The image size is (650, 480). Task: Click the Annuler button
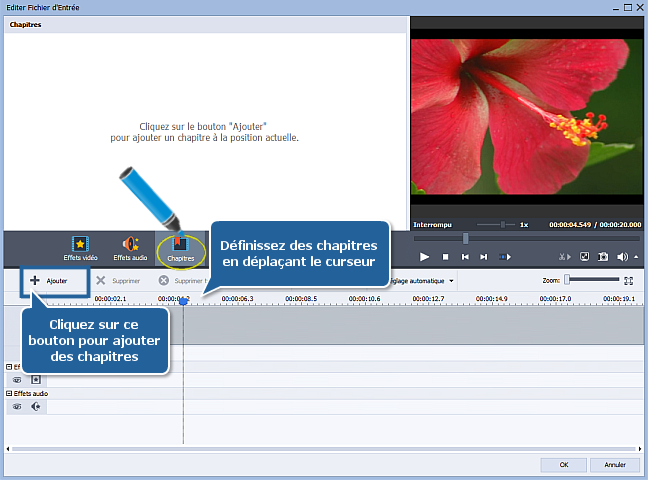point(615,465)
